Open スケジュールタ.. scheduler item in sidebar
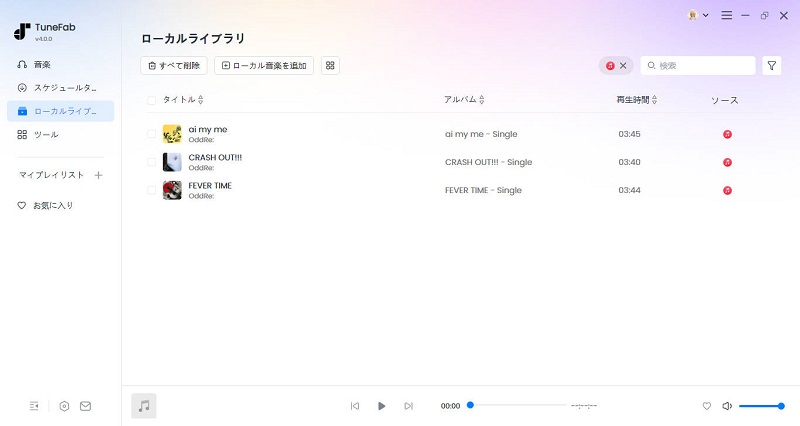Image resolution: width=800 pixels, height=426 pixels. (x=60, y=88)
